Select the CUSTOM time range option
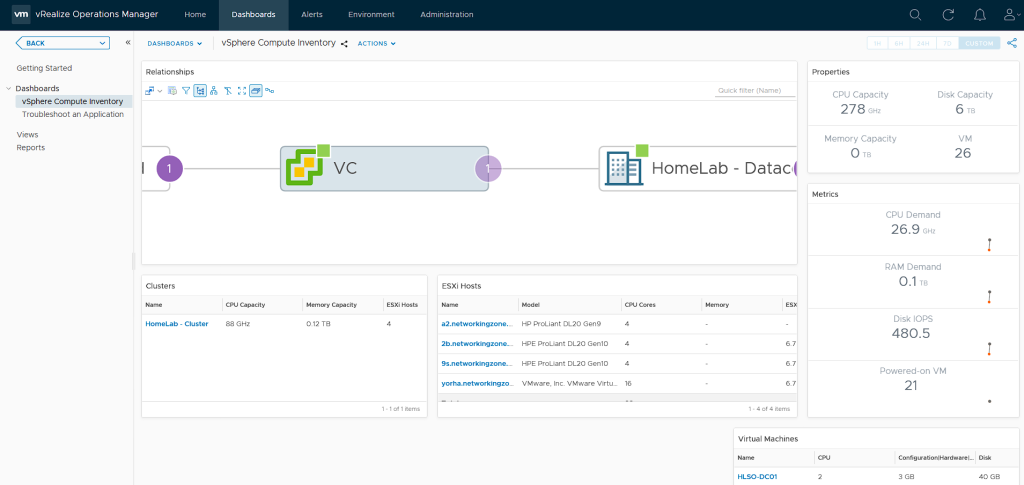The height and width of the screenshot is (485, 1024). coord(979,43)
